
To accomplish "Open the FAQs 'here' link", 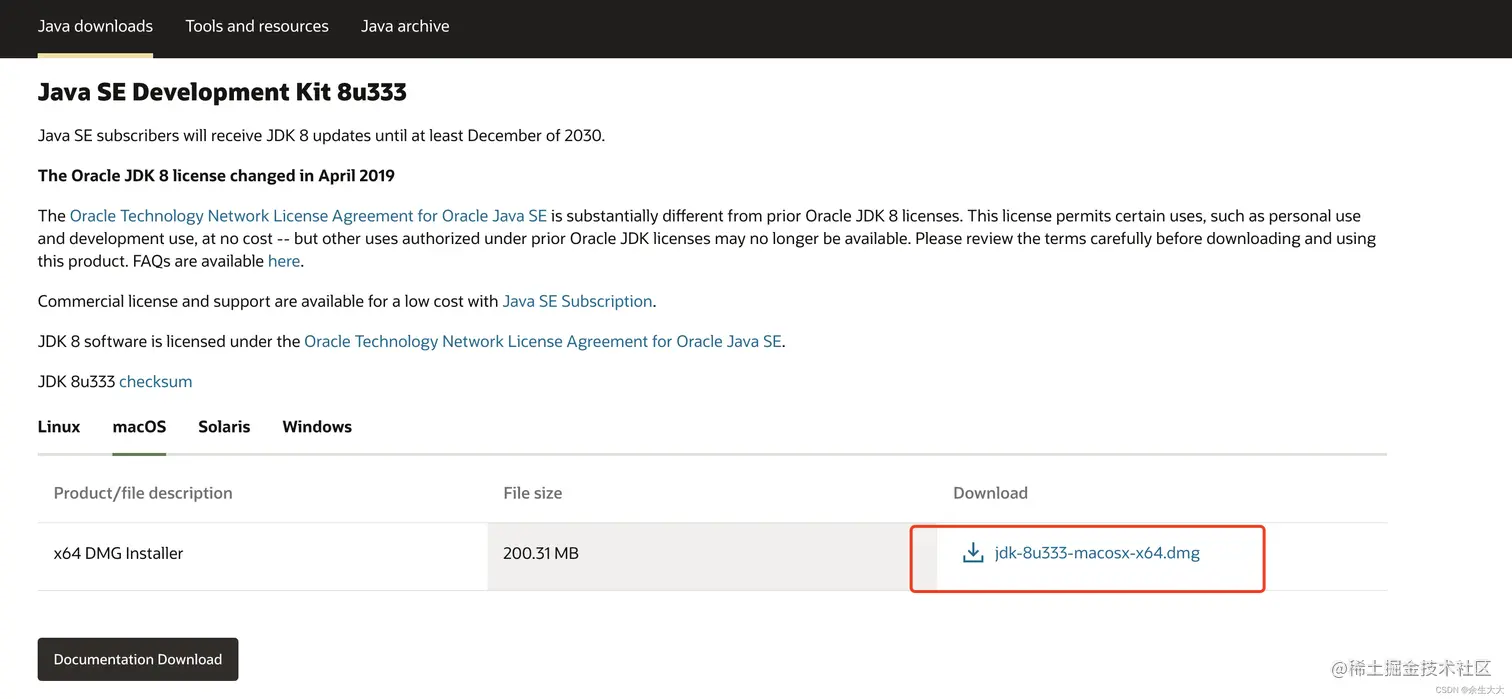I will click(283, 261).
